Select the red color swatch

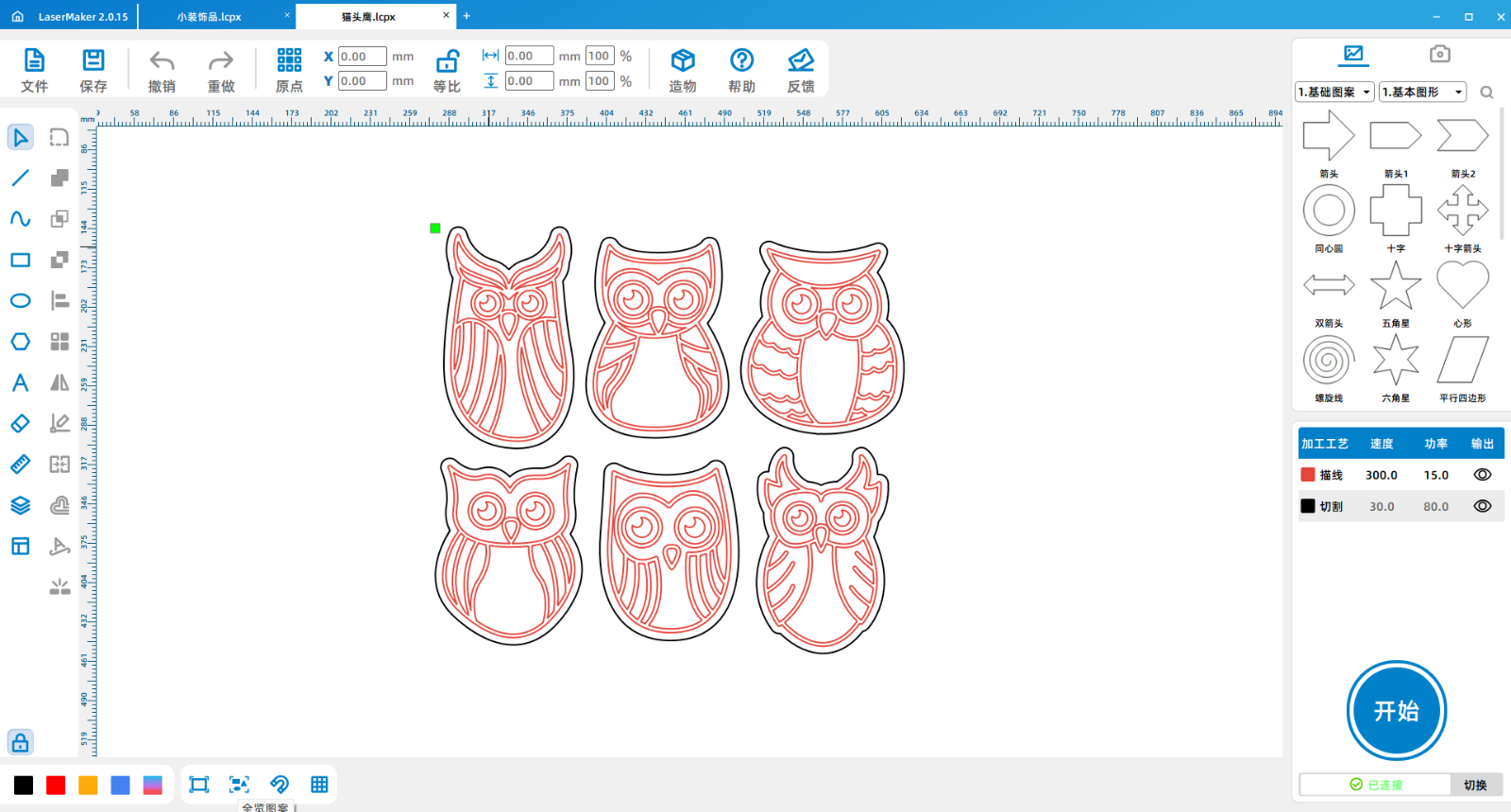coord(56,785)
